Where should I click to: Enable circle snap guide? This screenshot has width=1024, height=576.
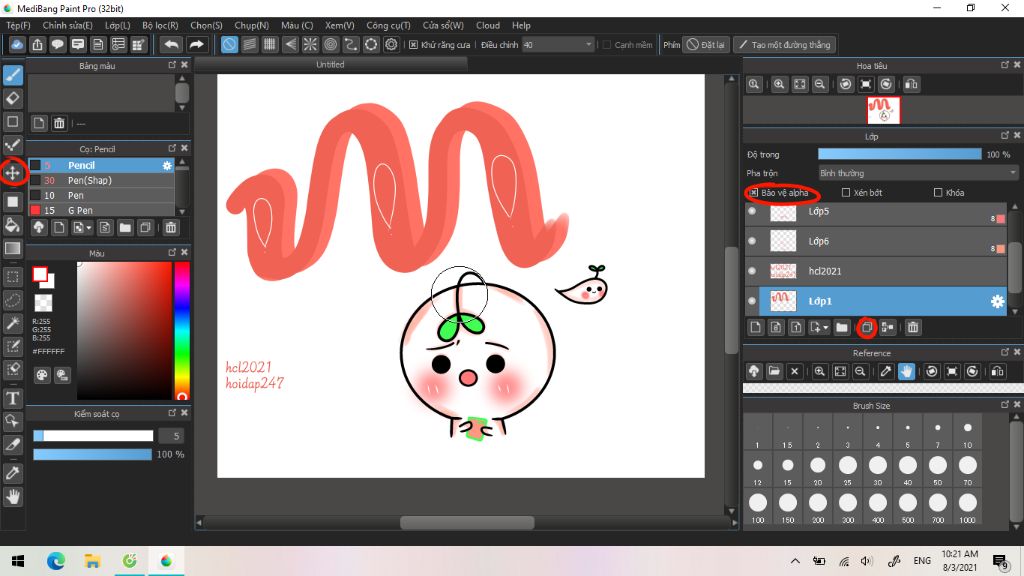tap(330, 44)
